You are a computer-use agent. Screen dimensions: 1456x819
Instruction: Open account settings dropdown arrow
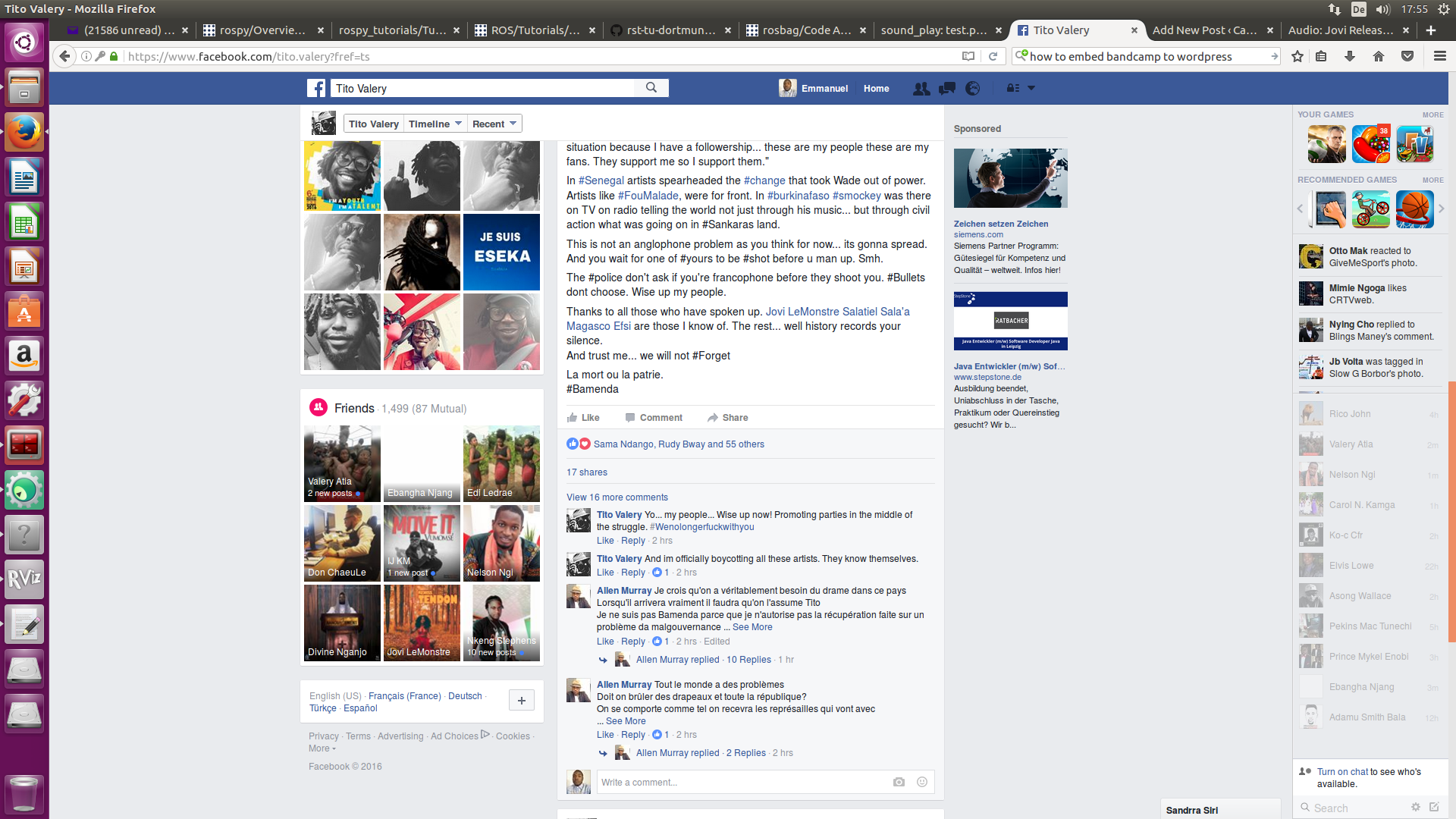[1031, 88]
